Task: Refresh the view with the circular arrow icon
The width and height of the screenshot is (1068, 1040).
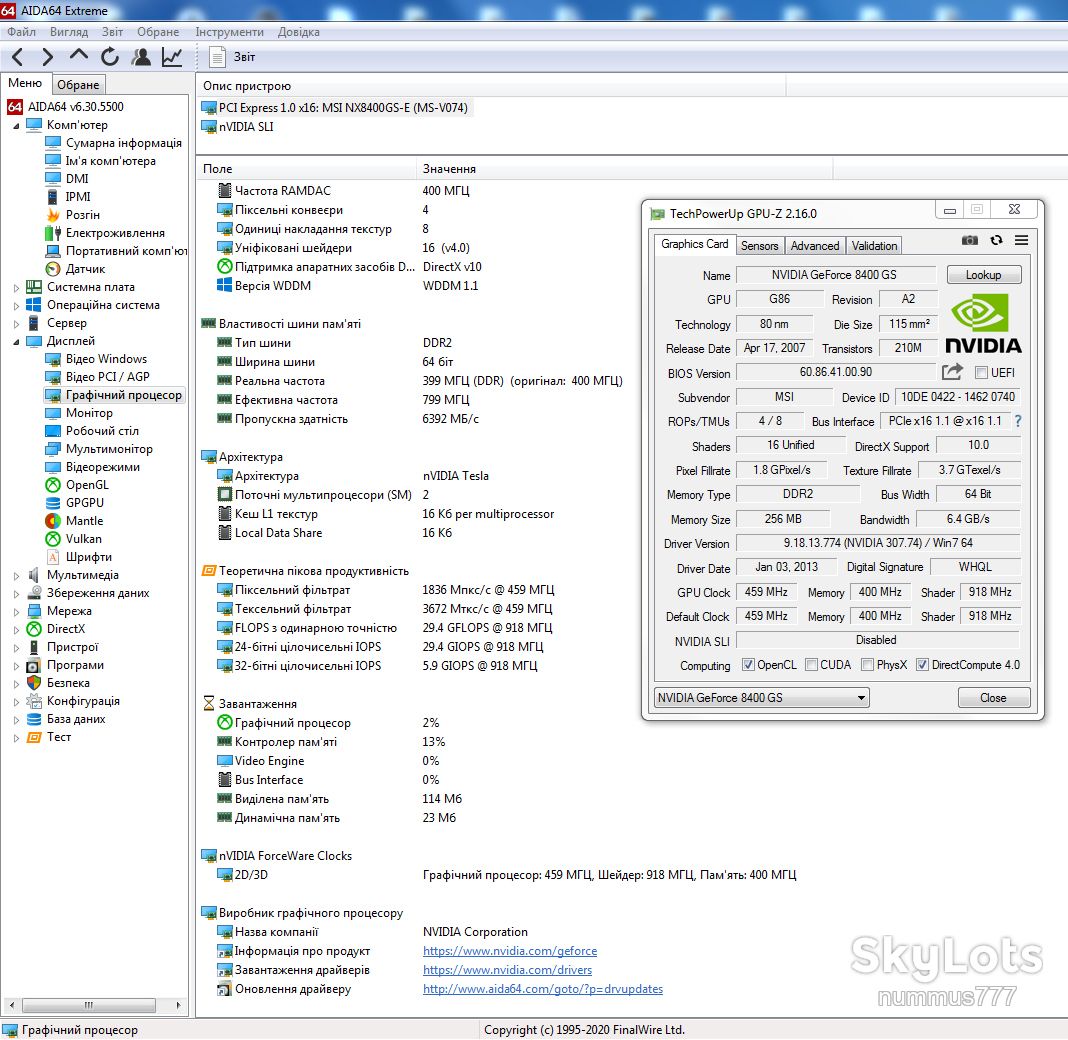Action: tap(110, 57)
